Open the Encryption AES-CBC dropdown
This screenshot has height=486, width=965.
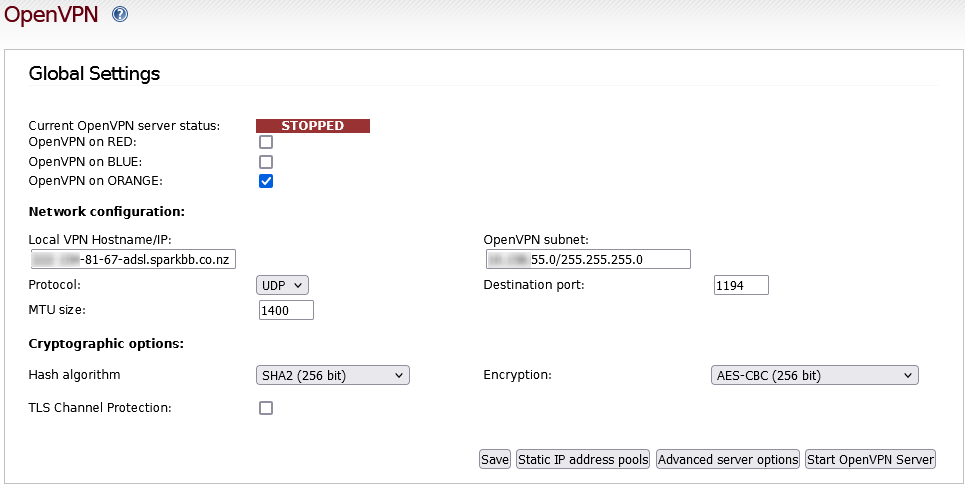point(814,375)
